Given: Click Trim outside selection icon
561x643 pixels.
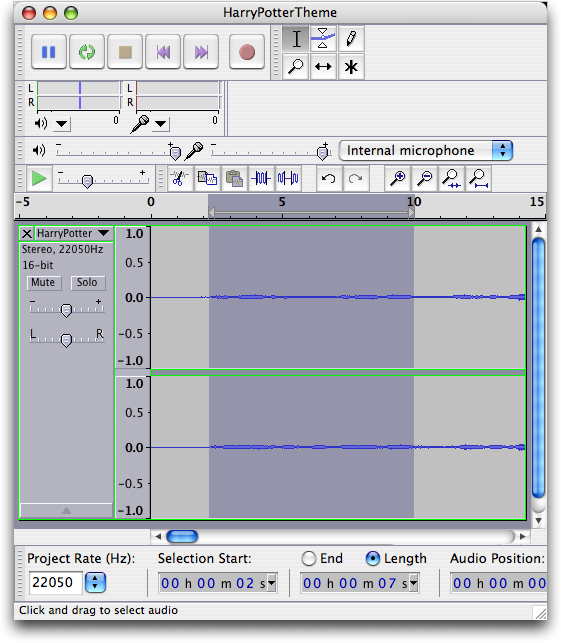Looking at the screenshot, I should [261, 178].
